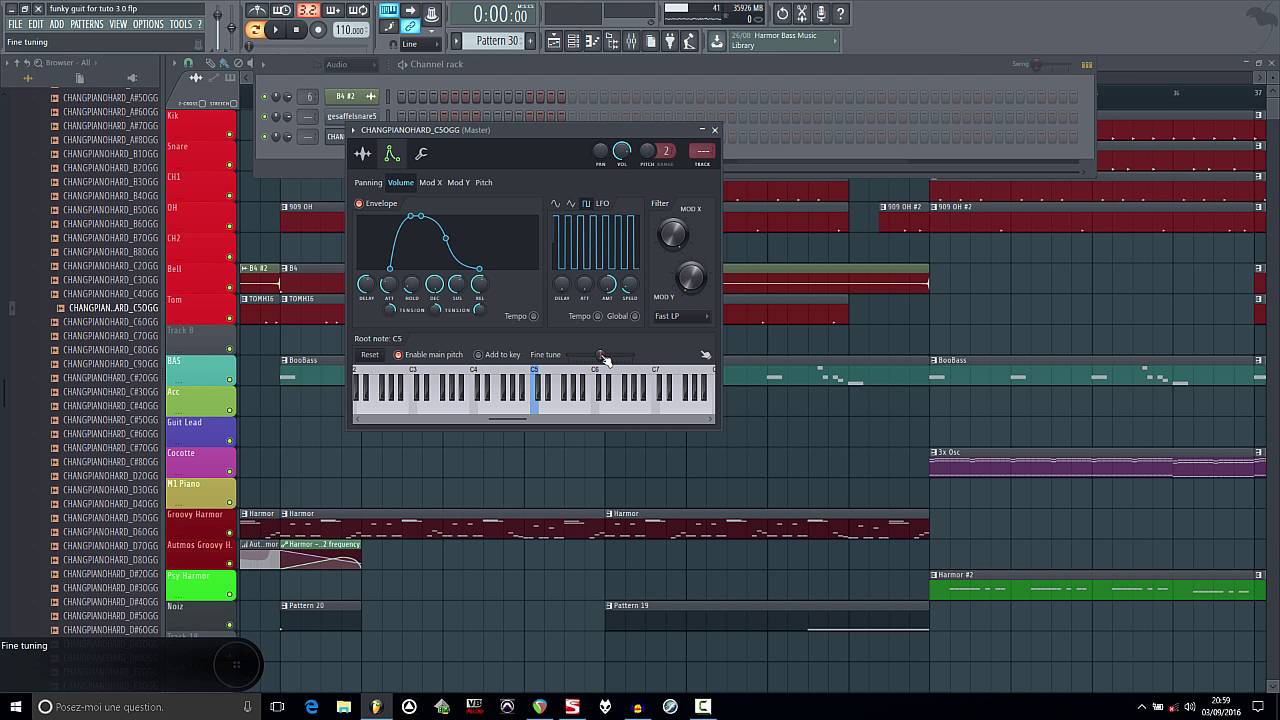Image resolution: width=1280 pixels, height=720 pixels.
Task: Toggle the metronome icon
Action: click(257, 11)
